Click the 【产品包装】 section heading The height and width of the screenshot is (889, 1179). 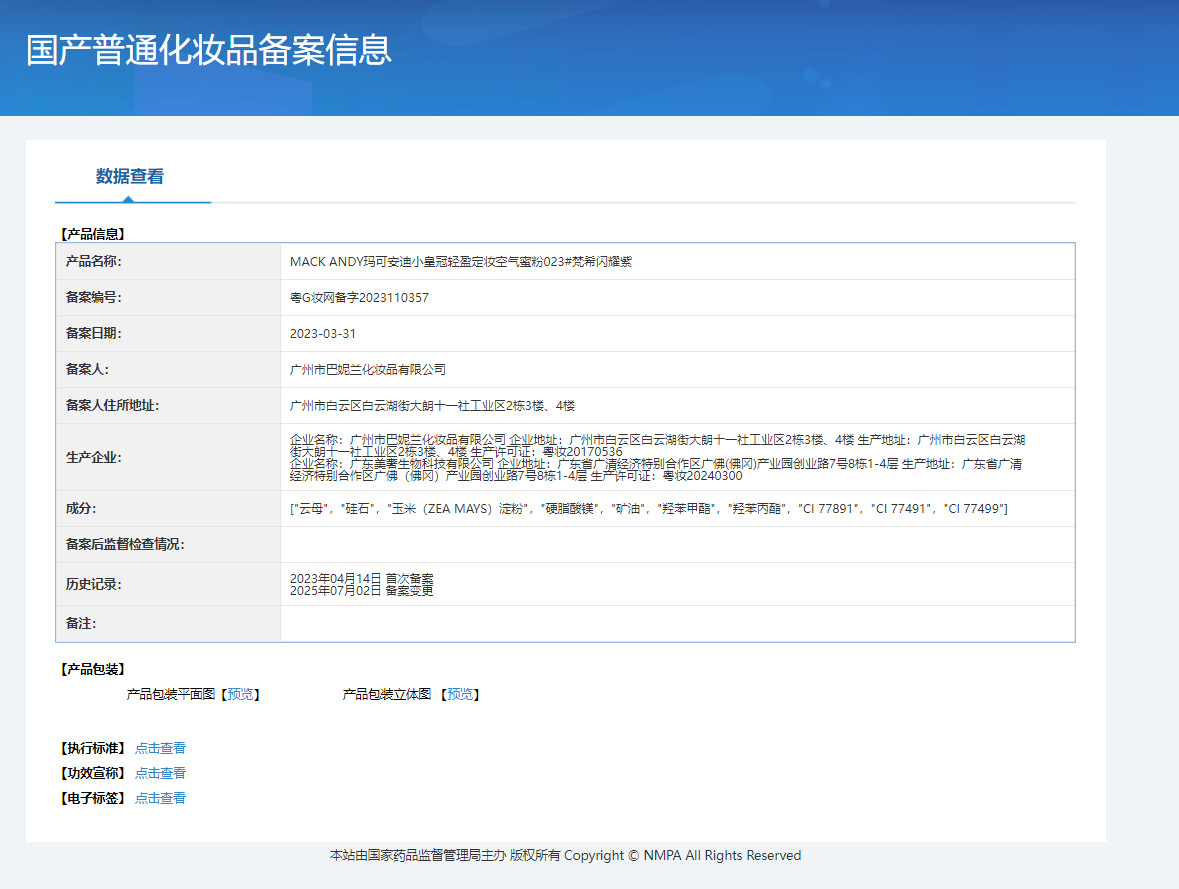point(92,669)
